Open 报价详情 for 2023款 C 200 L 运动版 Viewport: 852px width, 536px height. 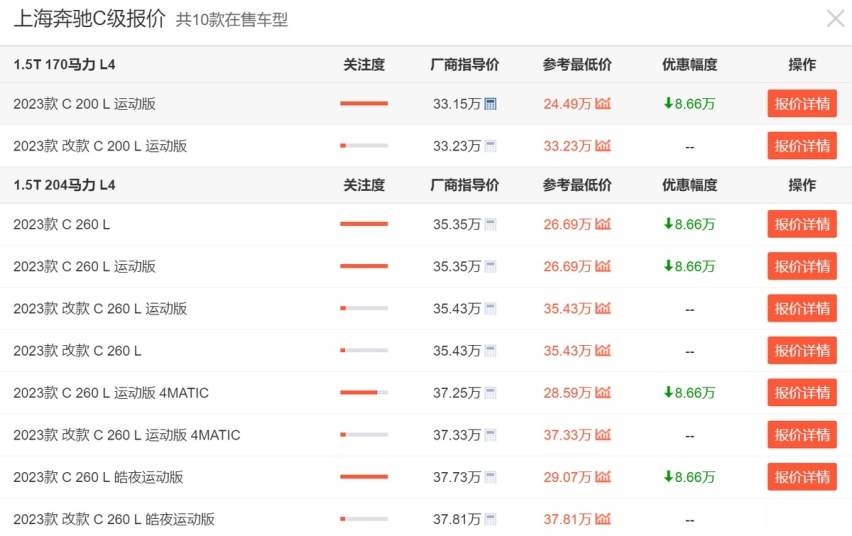802,103
